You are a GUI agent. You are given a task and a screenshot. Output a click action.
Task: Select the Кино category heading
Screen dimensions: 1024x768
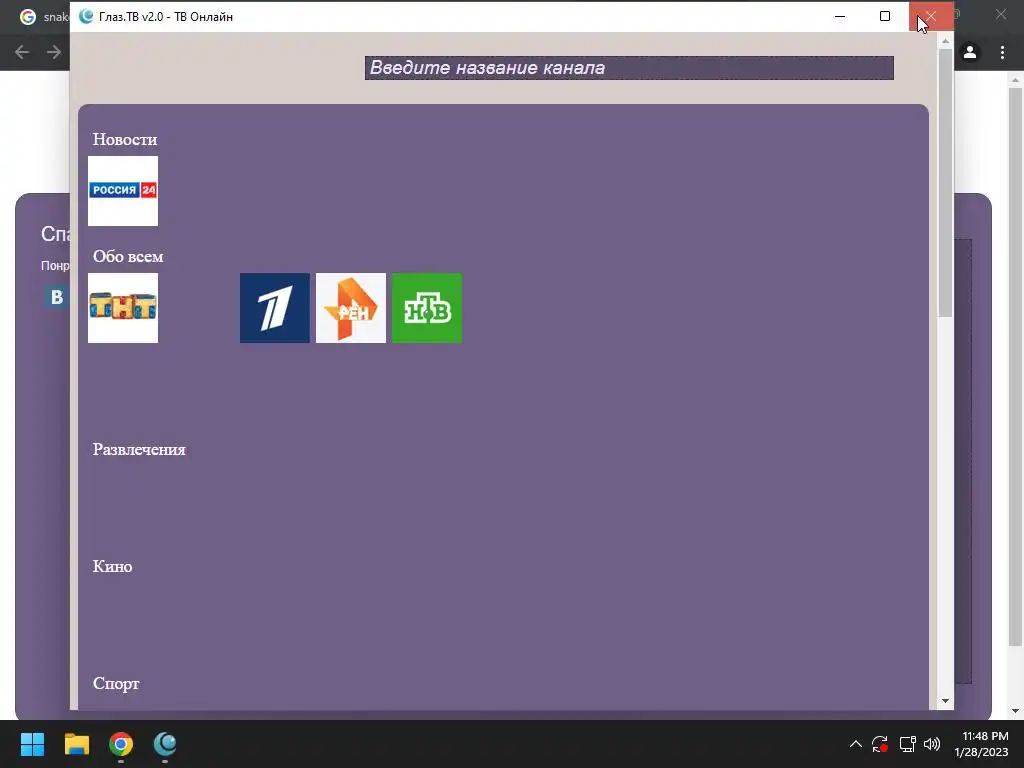[x=112, y=566]
